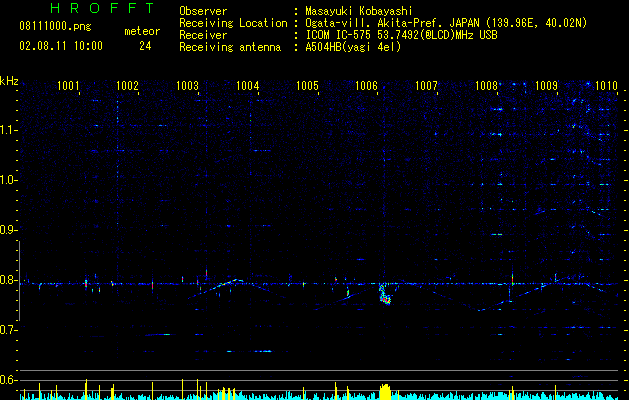629x400 pixels.
Task: Click the Receiver label
Action: (203, 35)
